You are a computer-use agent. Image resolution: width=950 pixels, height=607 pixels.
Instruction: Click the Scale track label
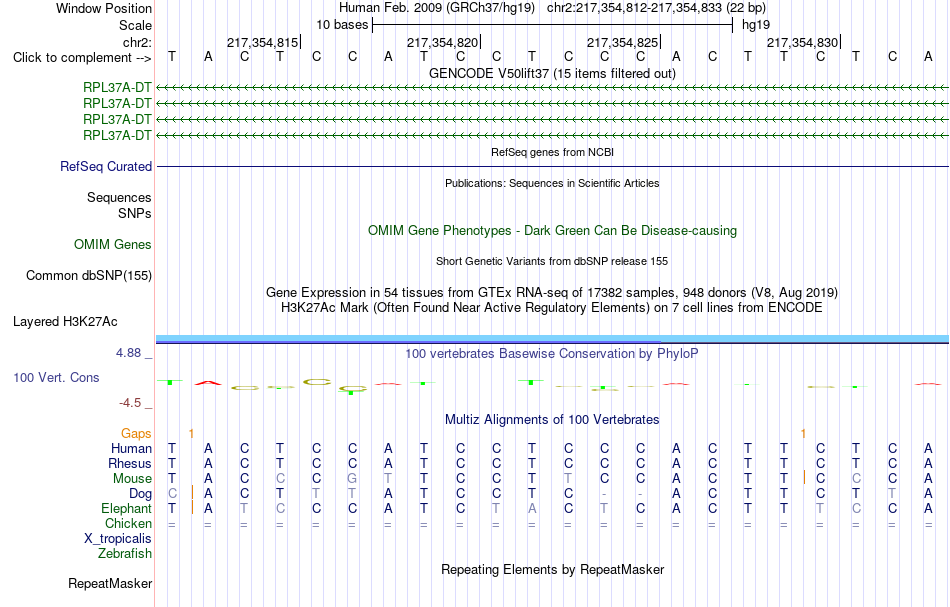(136, 25)
